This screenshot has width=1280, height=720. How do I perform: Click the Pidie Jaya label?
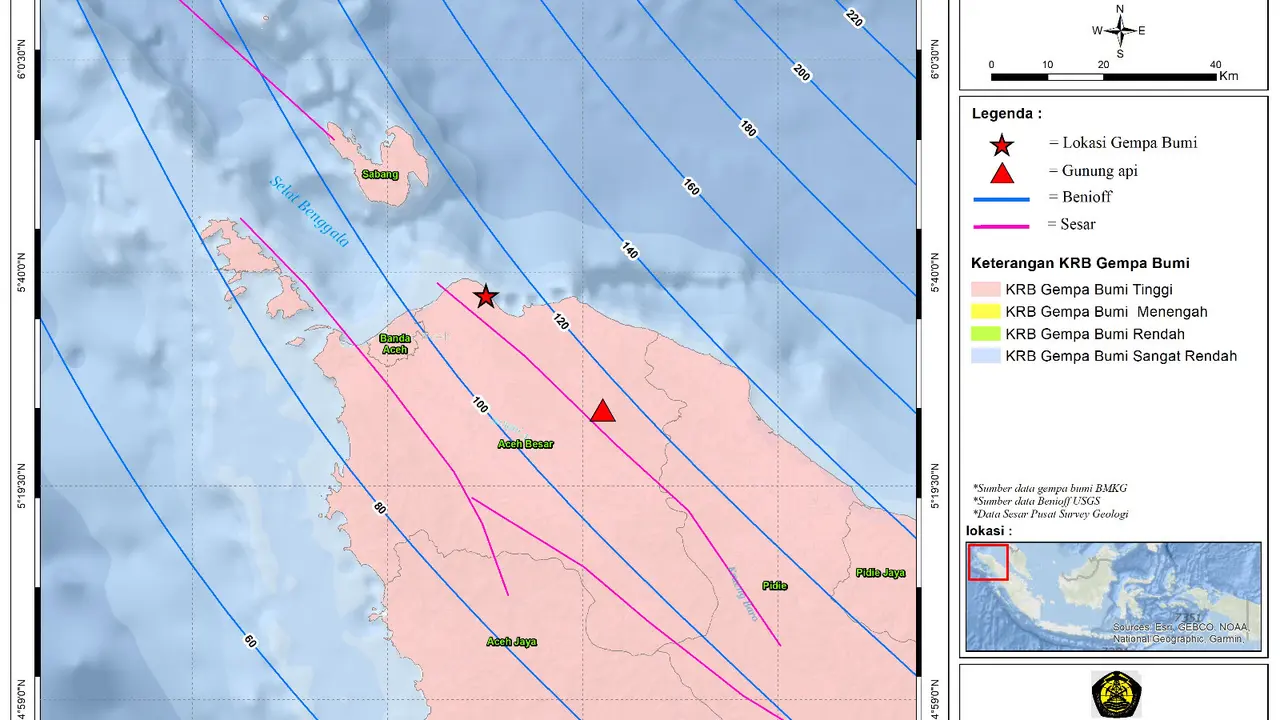click(x=881, y=573)
